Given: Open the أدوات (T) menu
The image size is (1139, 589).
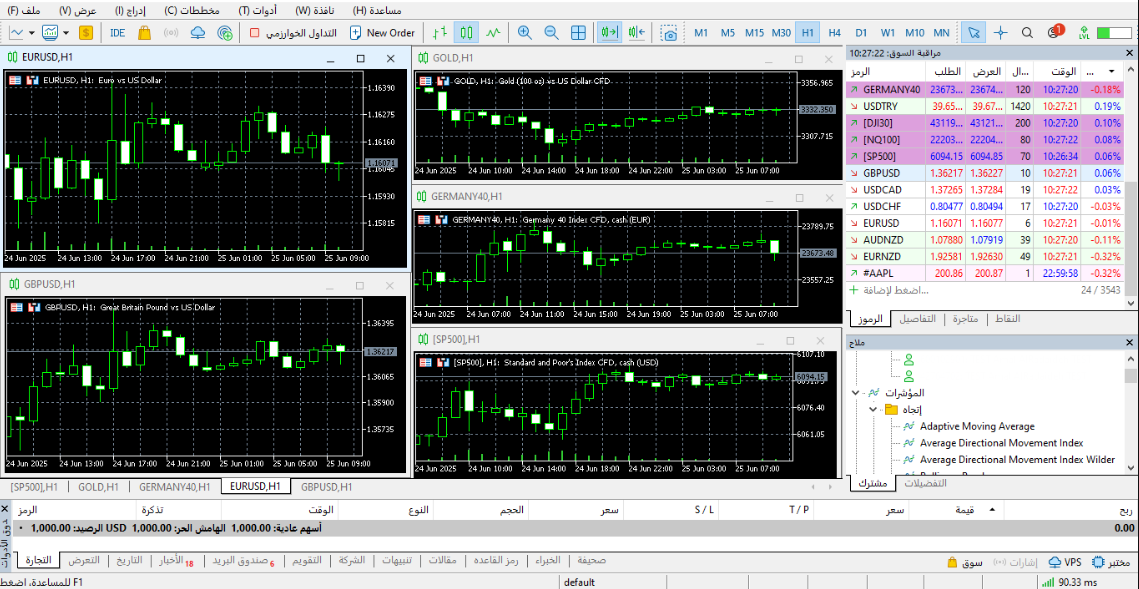Looking at the screenshot, I should (x=259, y=11).
